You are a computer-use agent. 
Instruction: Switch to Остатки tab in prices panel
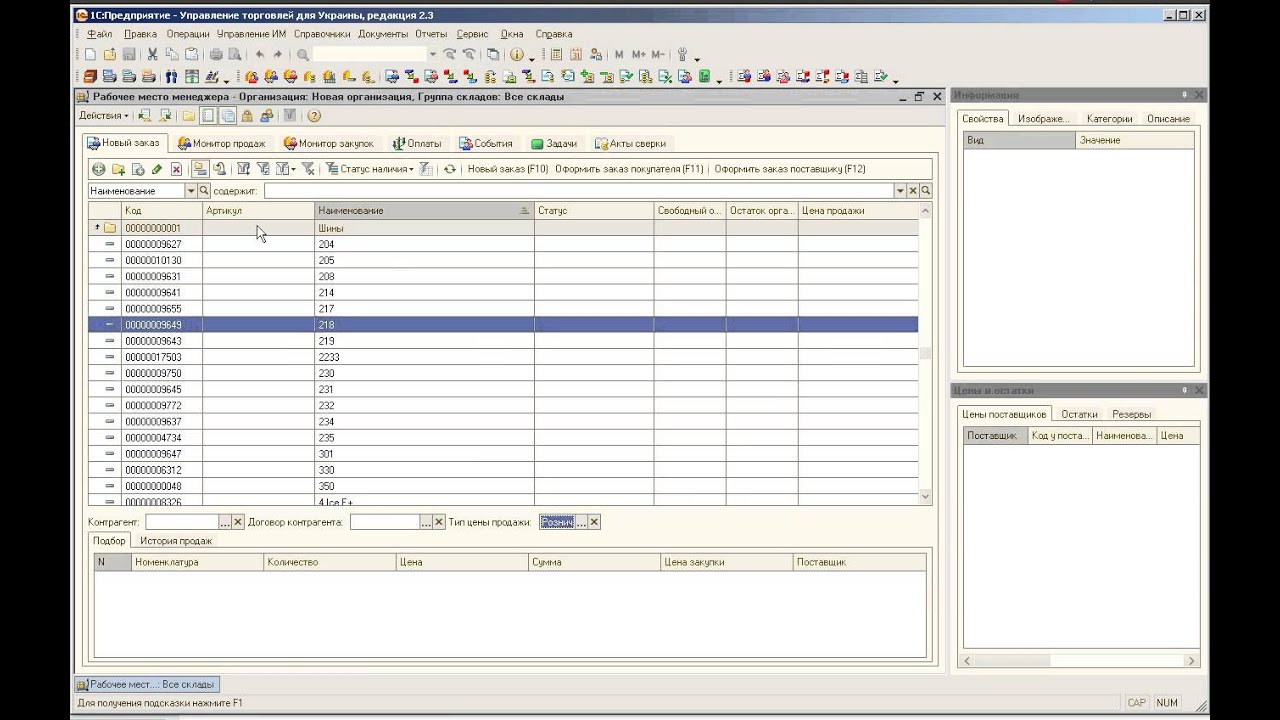point(1079,414)
